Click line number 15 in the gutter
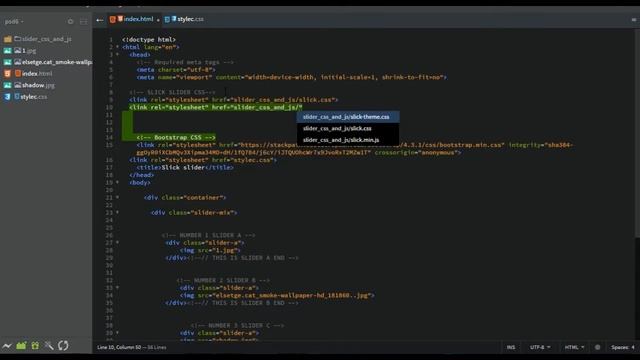 (109, 145)
